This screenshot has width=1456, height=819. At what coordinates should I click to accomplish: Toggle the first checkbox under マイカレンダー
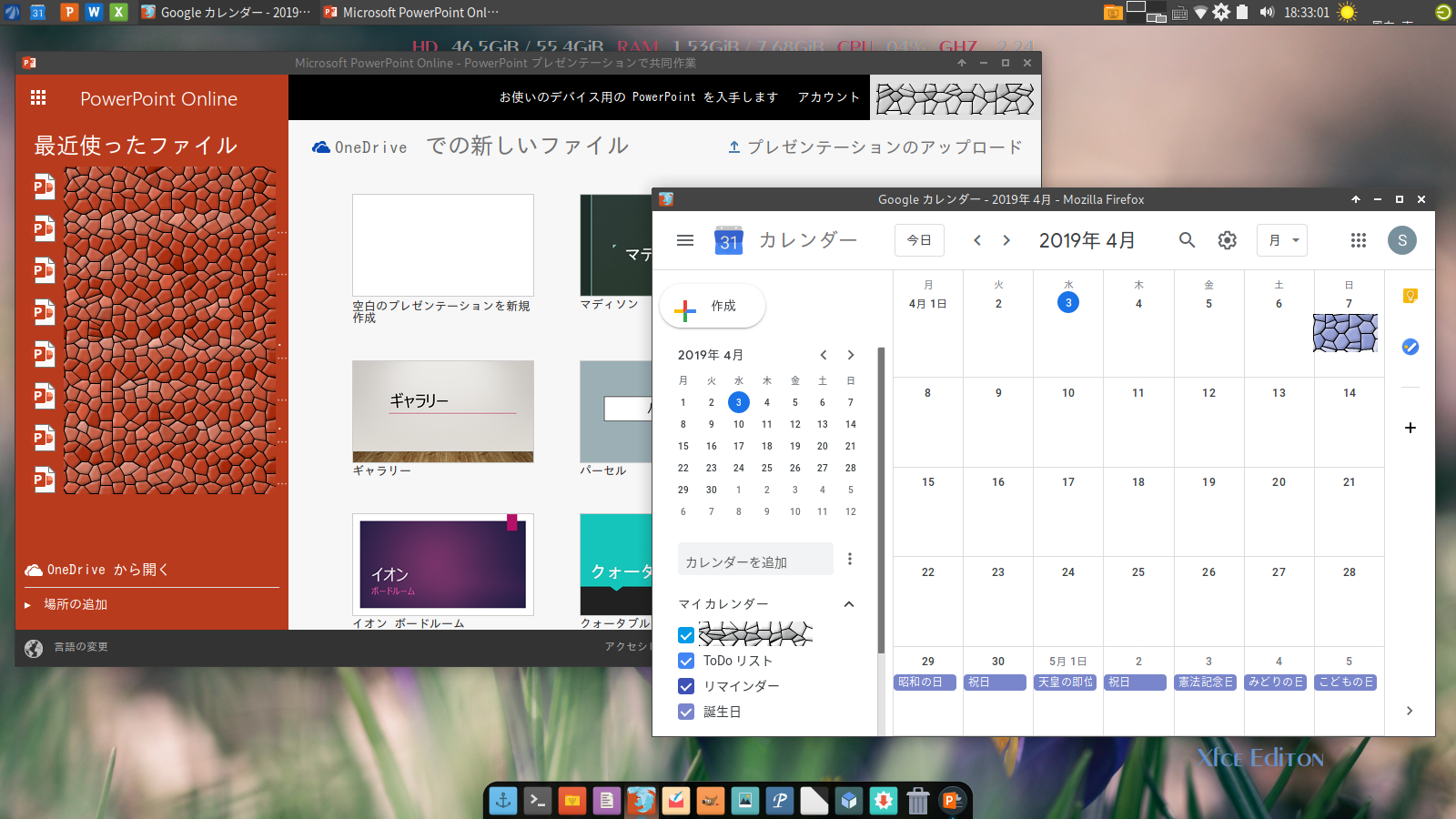coord(686,635)
